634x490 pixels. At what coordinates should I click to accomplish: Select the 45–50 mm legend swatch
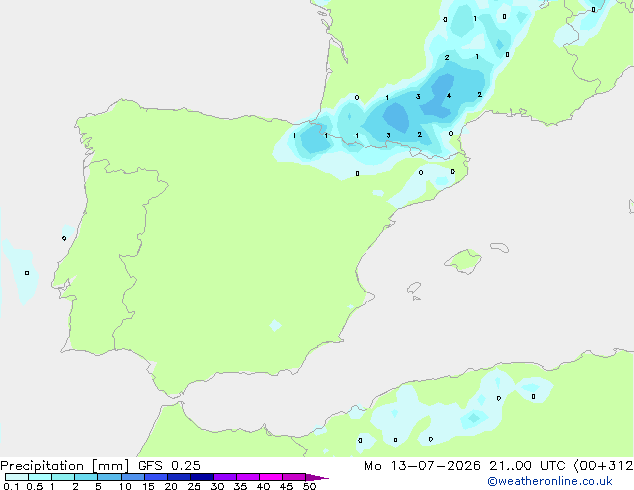(294, 477)
